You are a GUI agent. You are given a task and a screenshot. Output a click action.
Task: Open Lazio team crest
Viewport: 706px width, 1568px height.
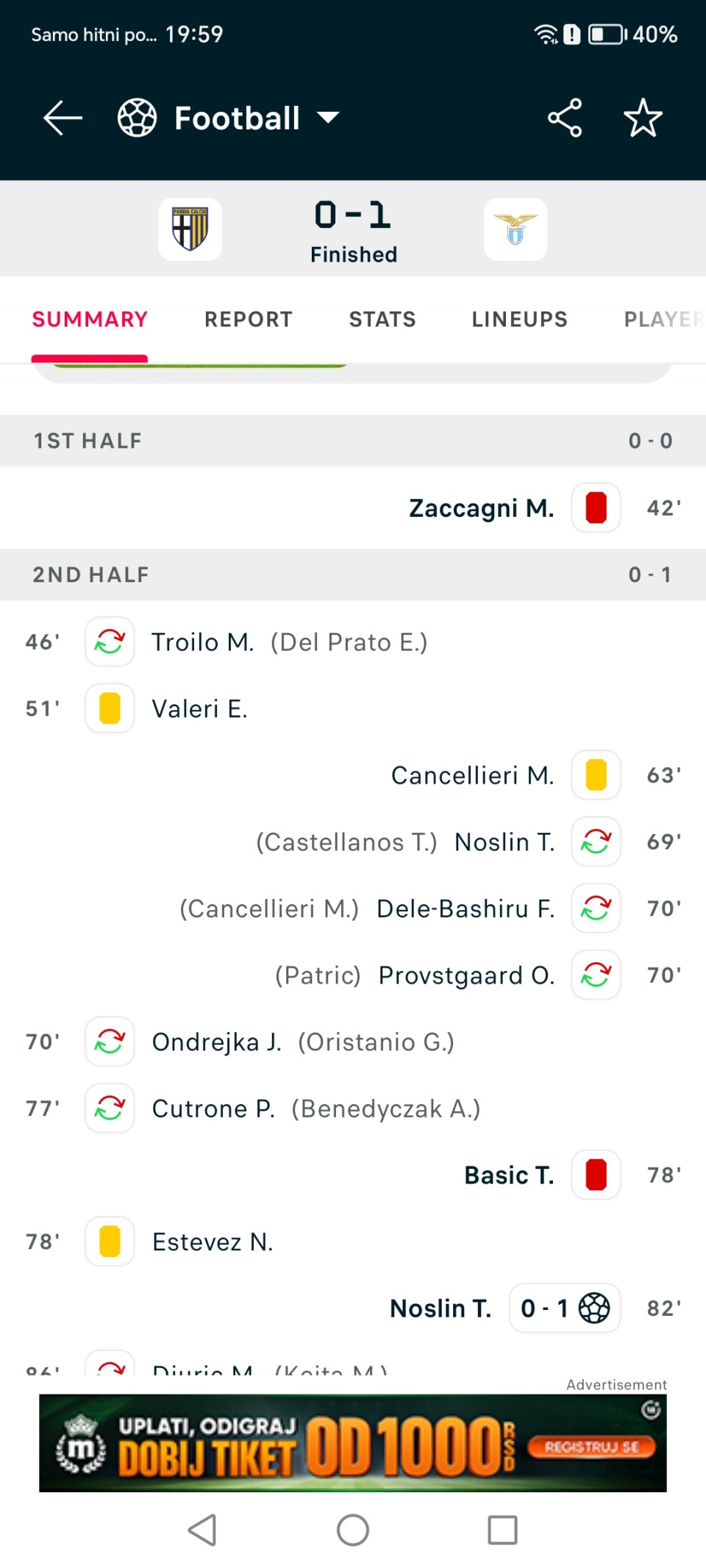coord(516,229)
